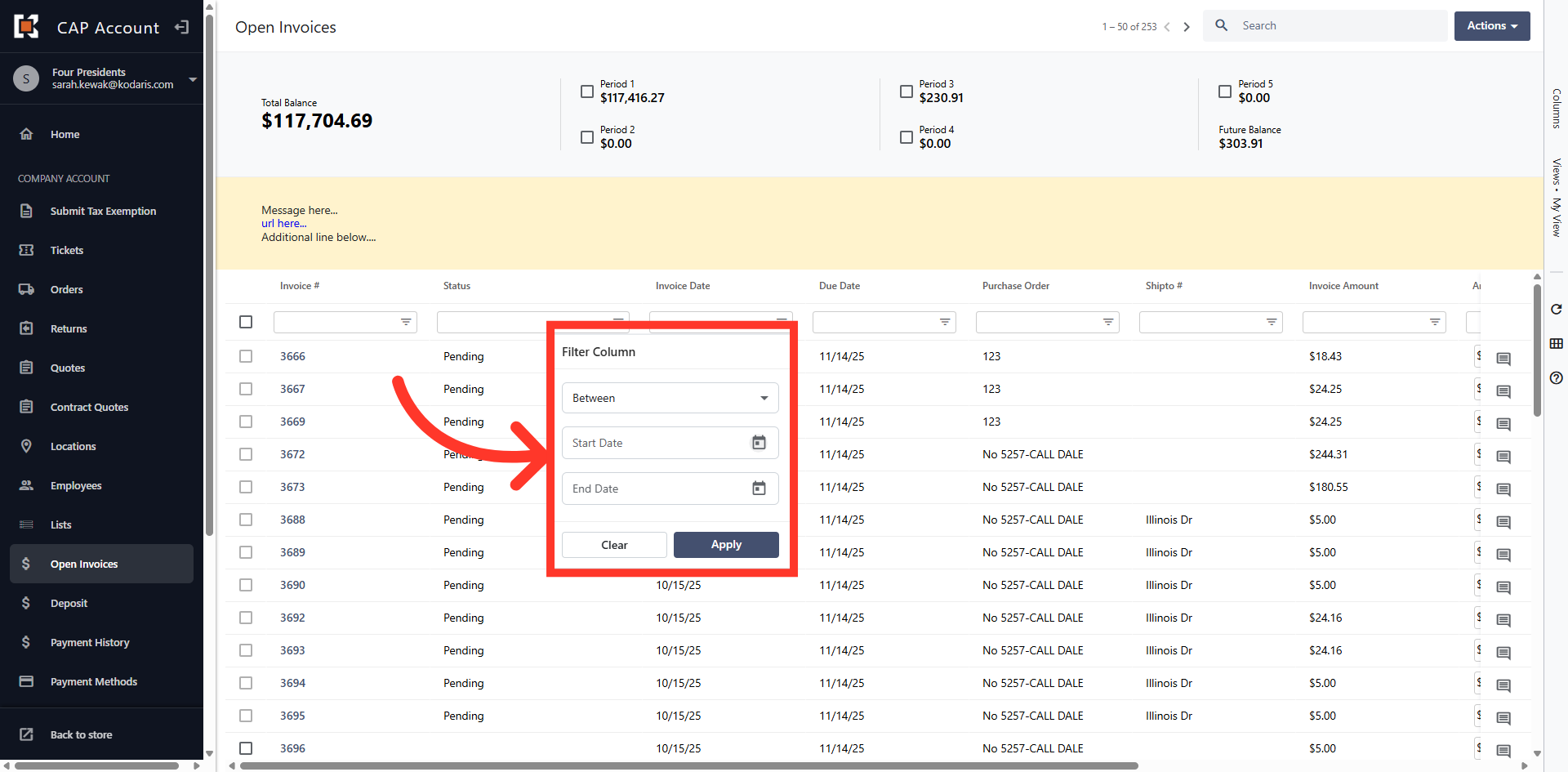Click the sidebar horizontal scrollbar
This screenshot has width=1568, height=772.
click(x=97, y=765)
